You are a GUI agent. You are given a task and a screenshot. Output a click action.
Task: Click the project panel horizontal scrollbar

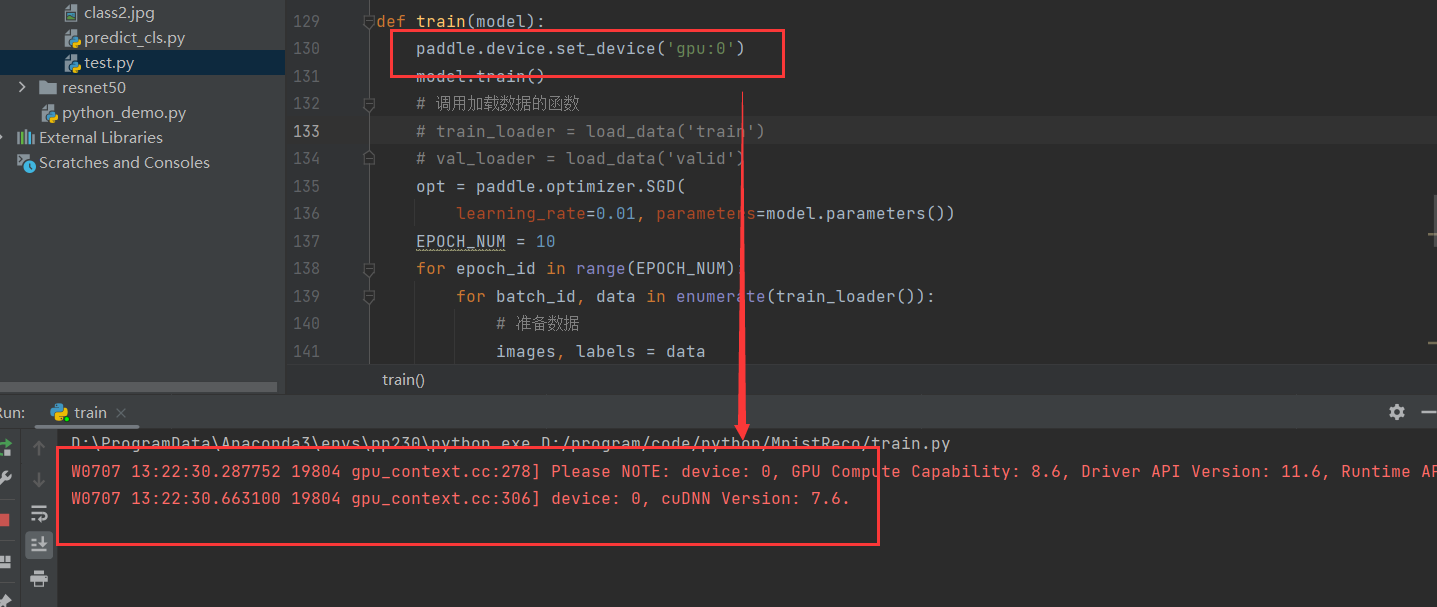click(138, 387)
